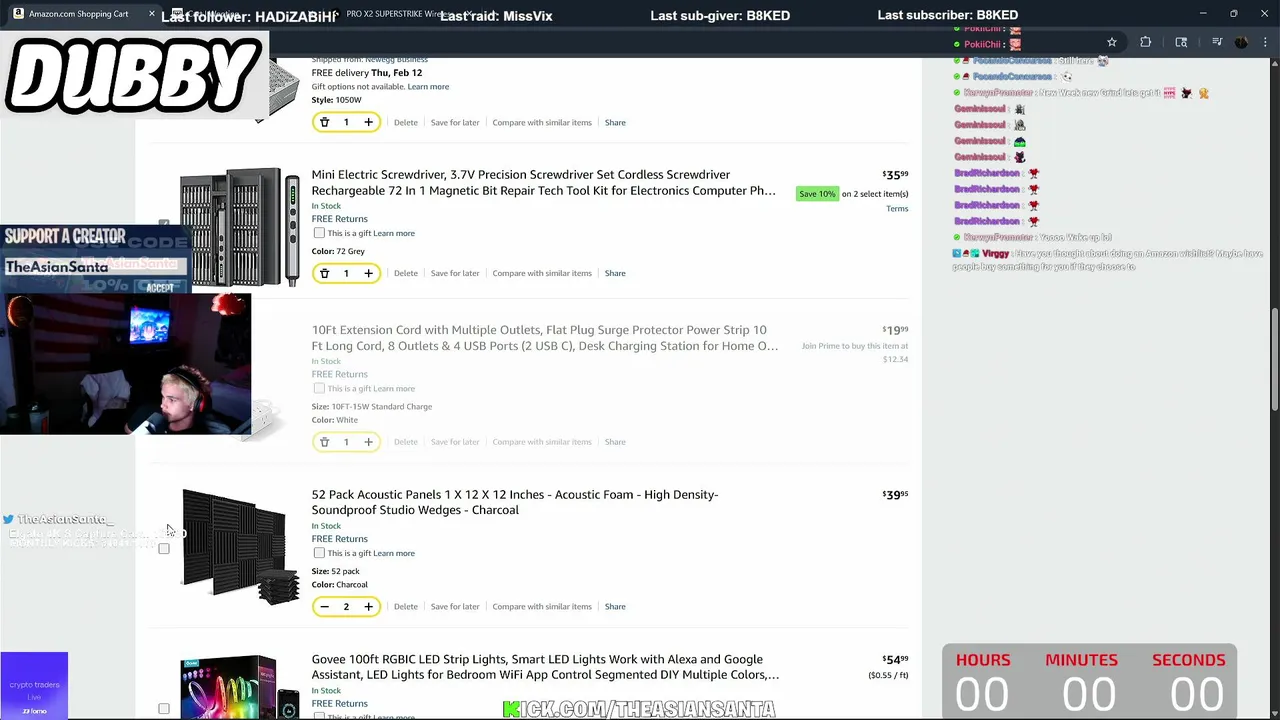Click trash icon in 1050W item quantity box
Screen dimensions: 1280x720
324,122
